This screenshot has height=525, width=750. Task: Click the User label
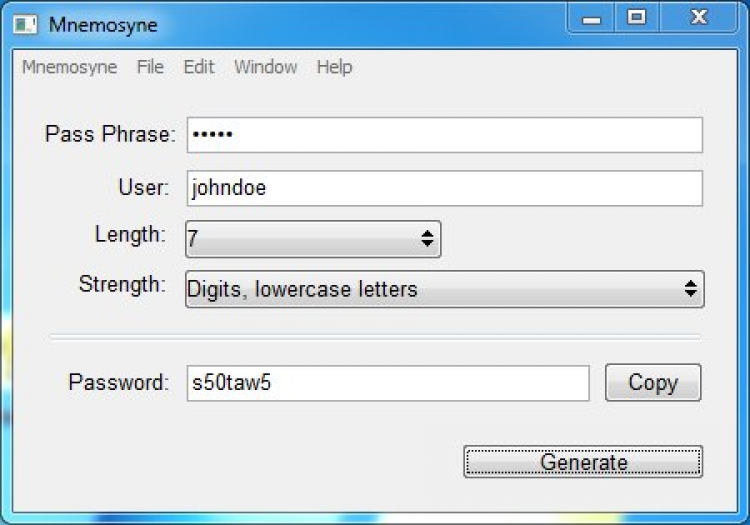coord(143,187)
